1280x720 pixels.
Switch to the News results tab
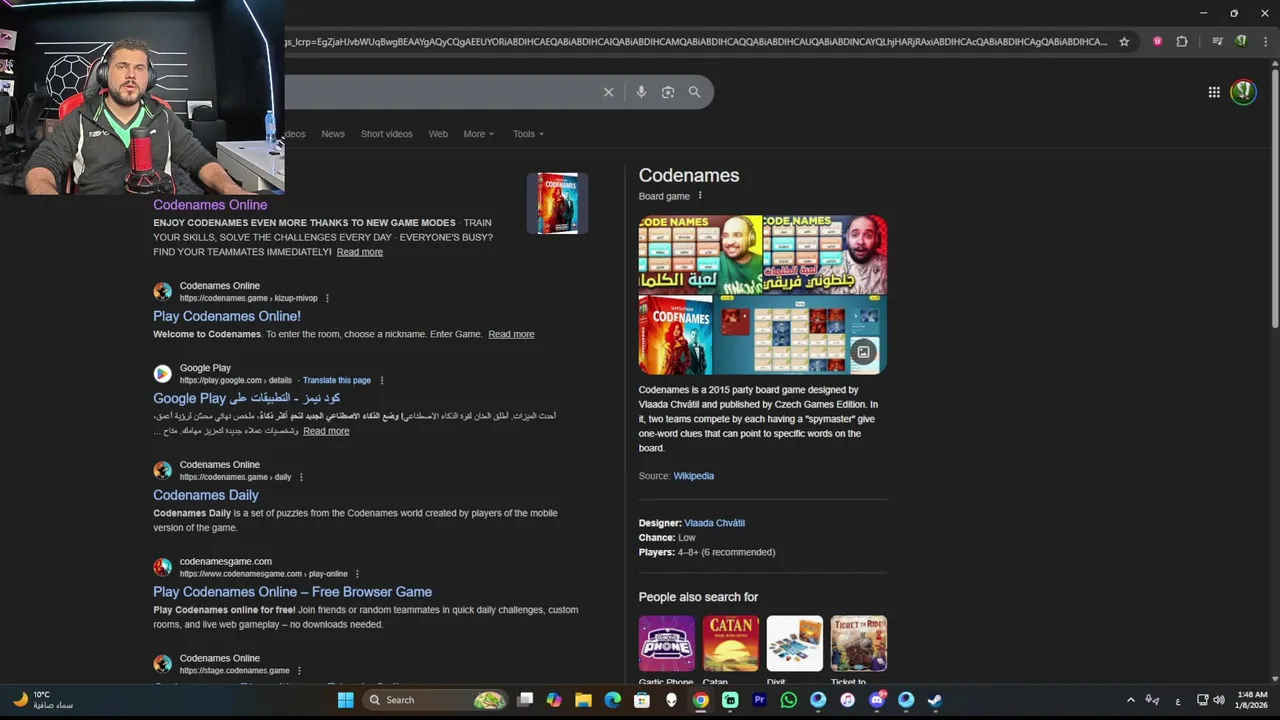pos(333,134)
